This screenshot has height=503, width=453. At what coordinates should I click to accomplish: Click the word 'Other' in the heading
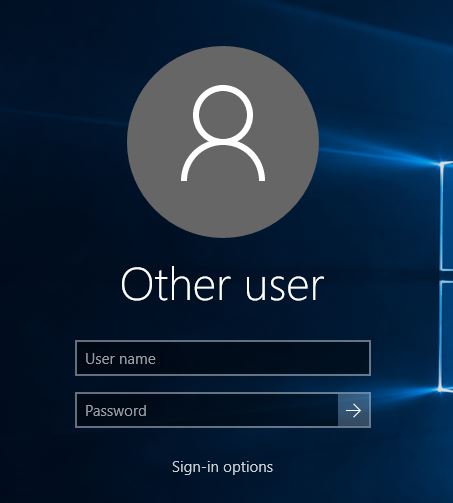176,284
